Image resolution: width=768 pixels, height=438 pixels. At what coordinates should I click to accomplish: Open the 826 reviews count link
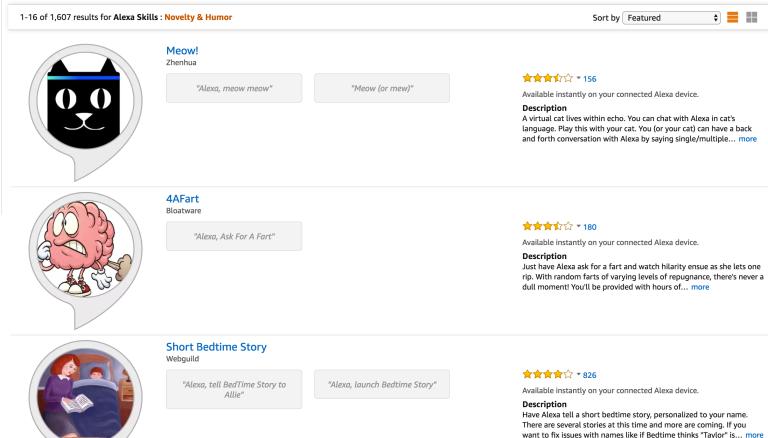[x=589, y=375]
